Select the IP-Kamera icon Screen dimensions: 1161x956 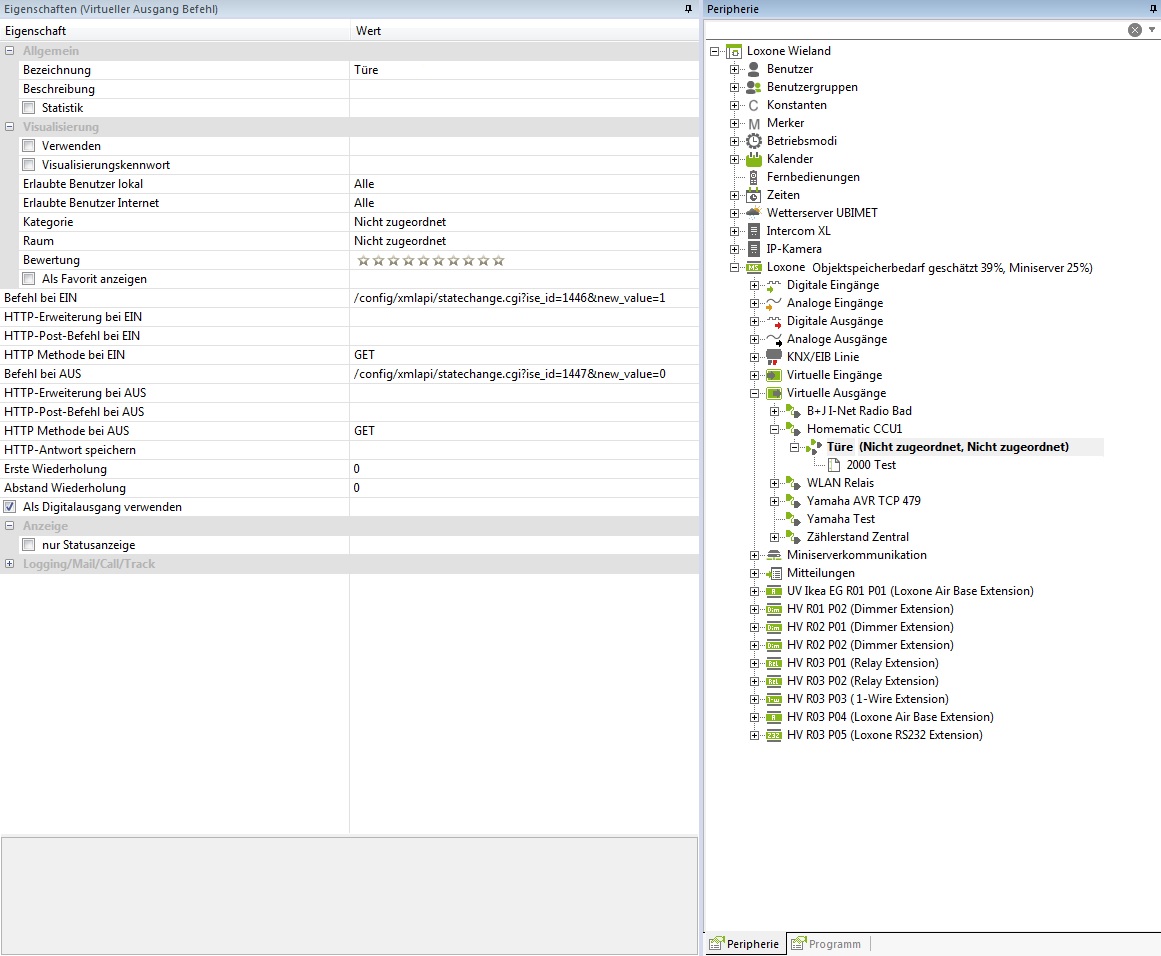[x=754, y=249]
